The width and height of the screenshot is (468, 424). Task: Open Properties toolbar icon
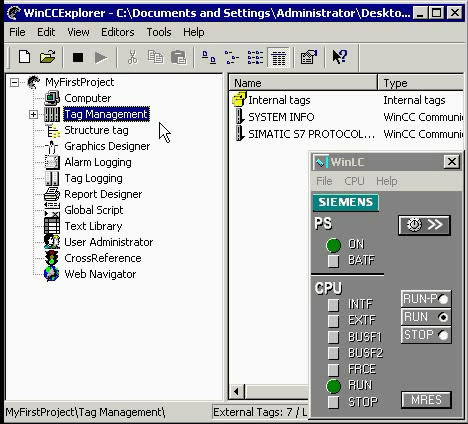[309, 57]
